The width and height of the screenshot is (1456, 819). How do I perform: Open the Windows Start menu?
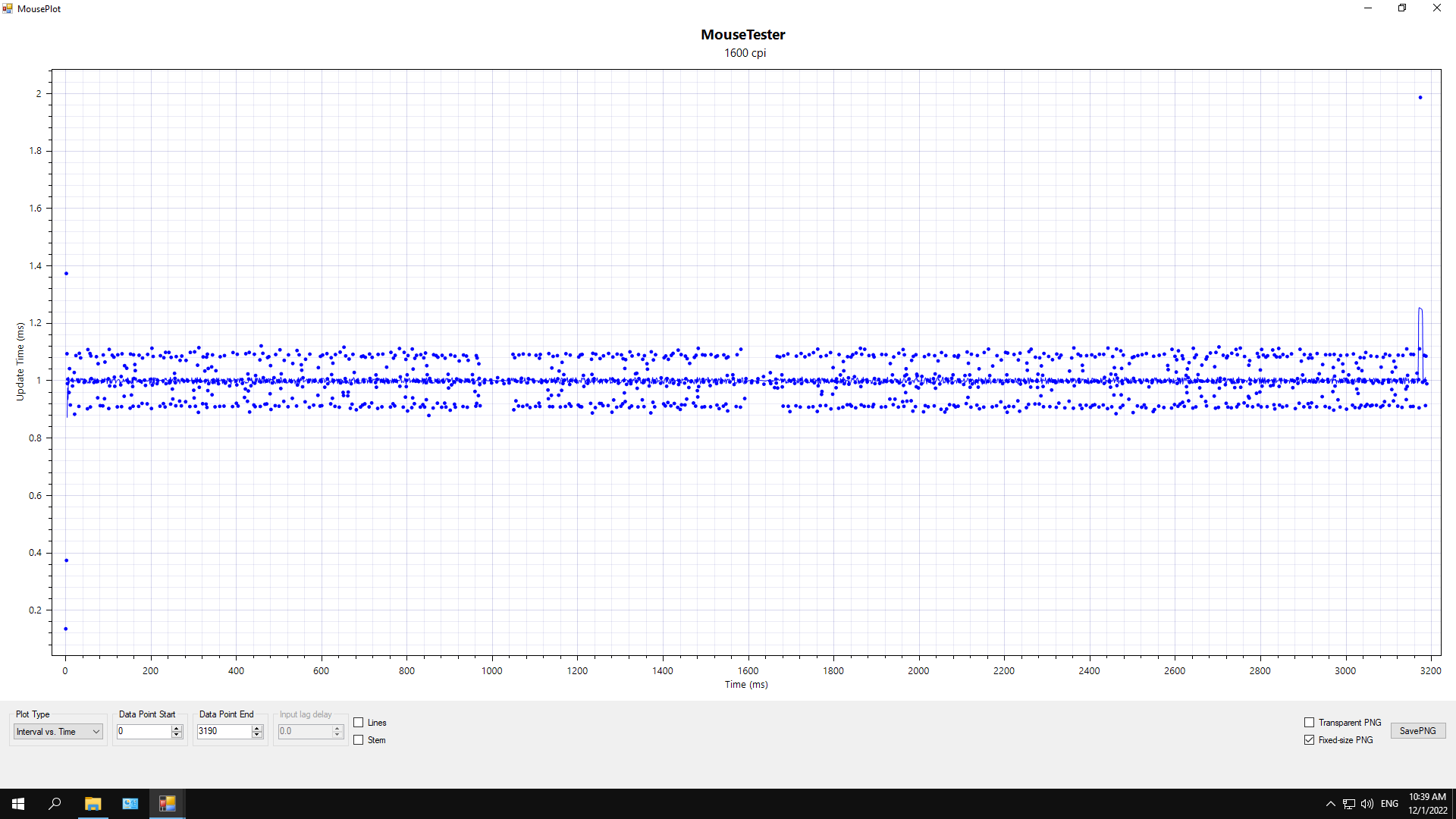(18, 804)
